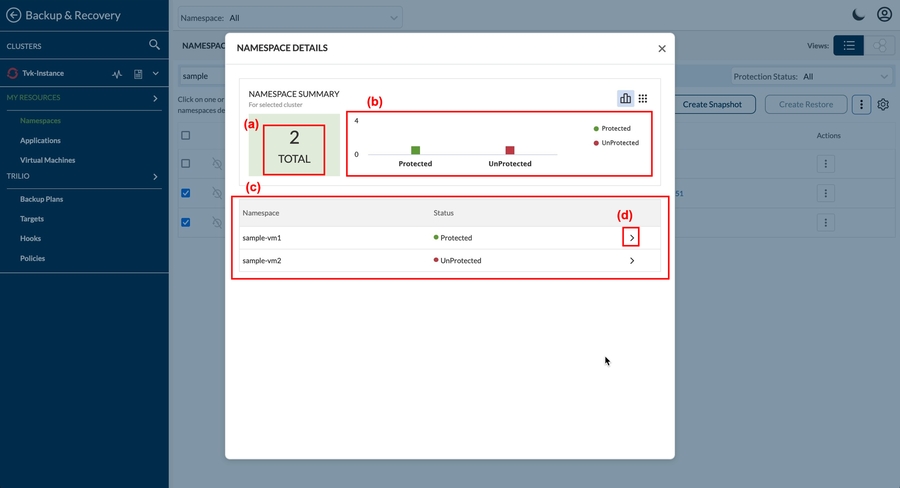Switch summary to bar chart view
This screenshot has height=488, width=900.
click(x=626, y=98)
